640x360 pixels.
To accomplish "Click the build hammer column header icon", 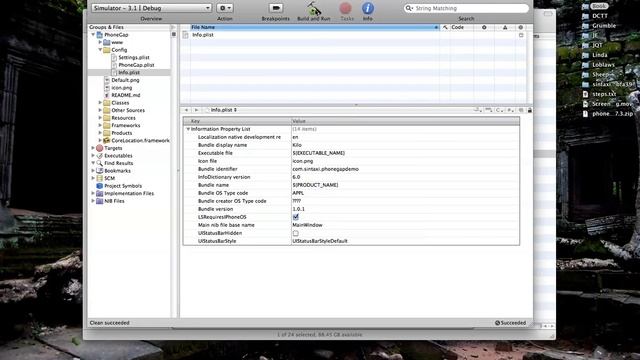I will [x=445, y=27].
